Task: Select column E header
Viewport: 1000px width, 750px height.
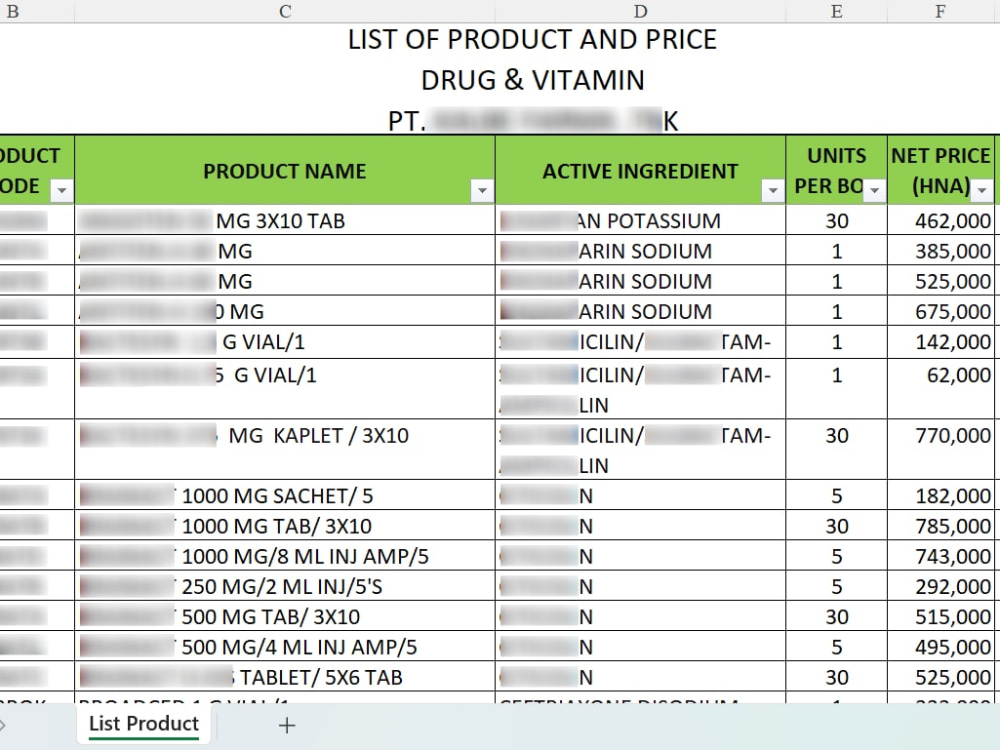Action: (x=837, y=11)
